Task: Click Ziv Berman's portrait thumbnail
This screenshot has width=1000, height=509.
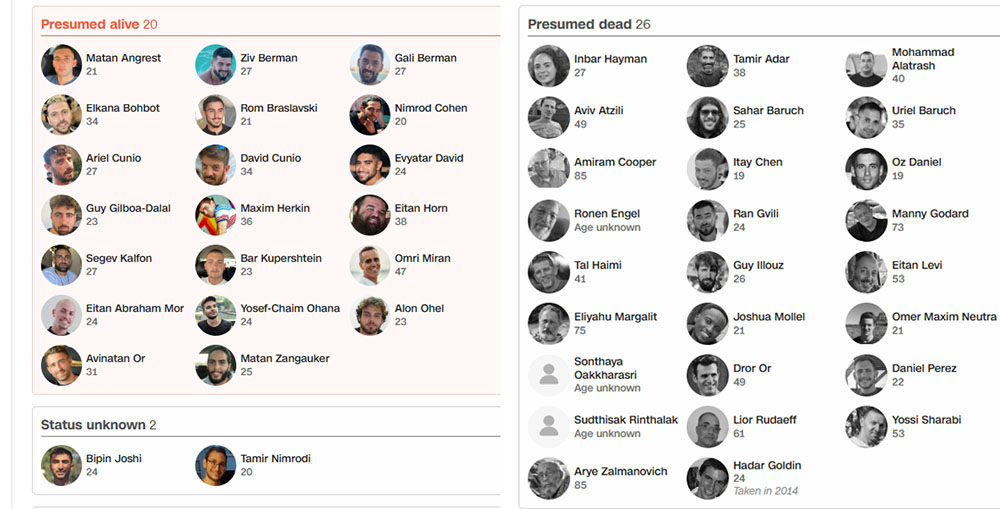Action: [x=215, y=65]
